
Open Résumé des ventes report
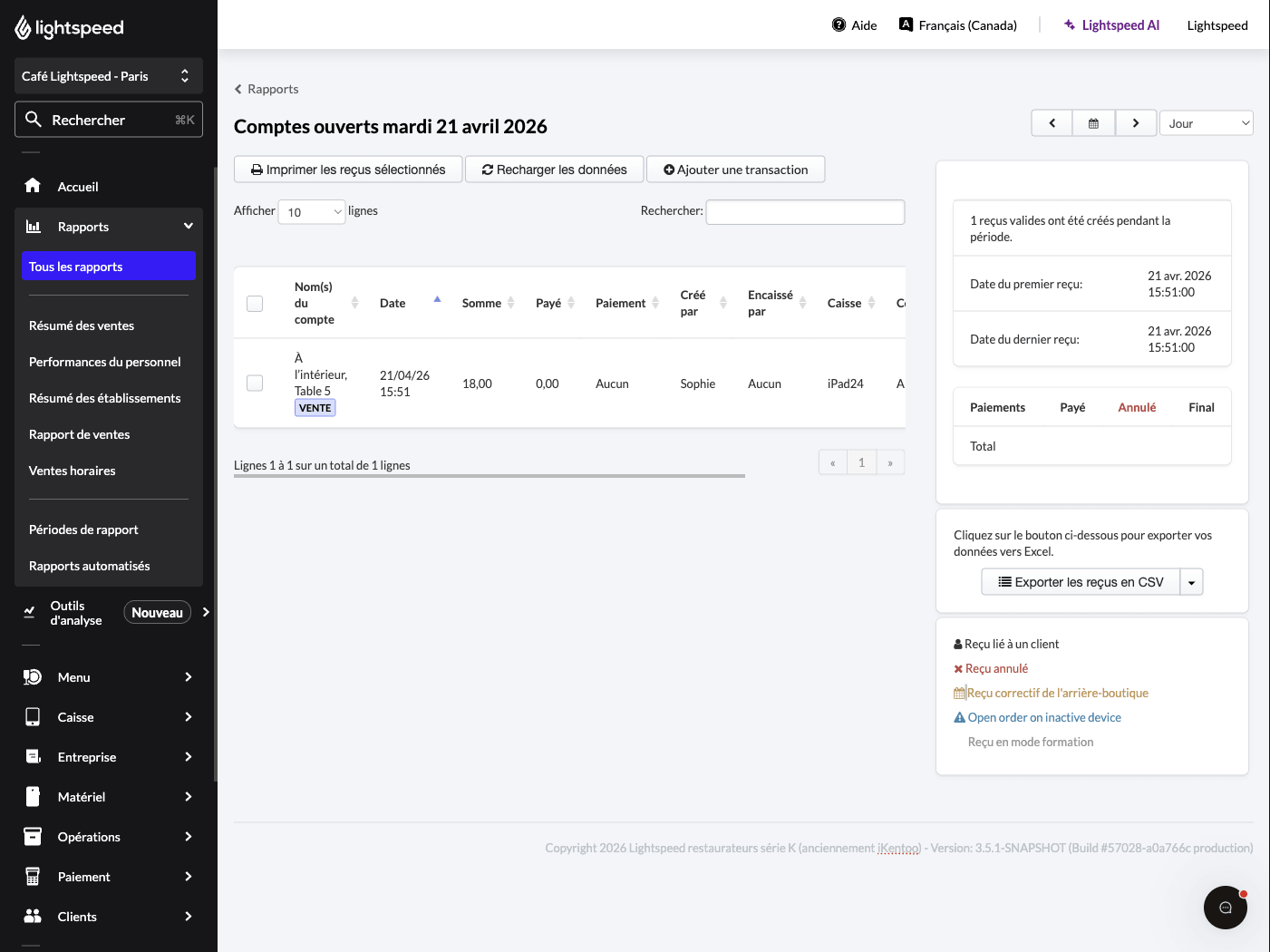(82, 325)
